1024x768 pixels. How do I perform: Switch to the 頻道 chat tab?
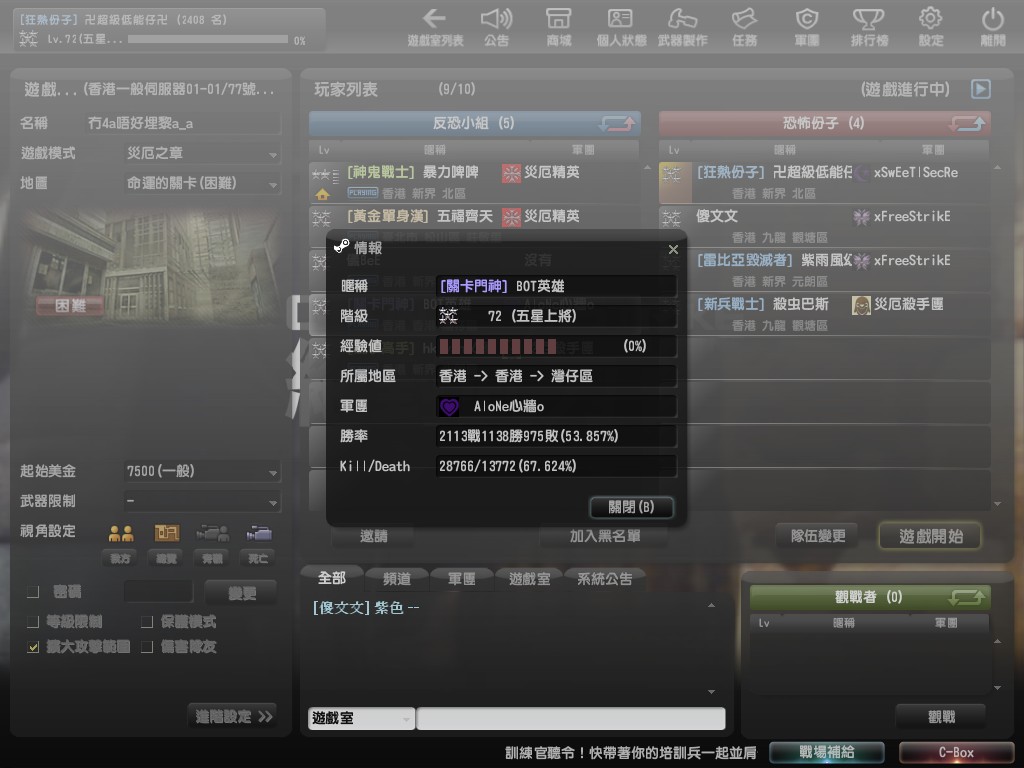point(396,579)
